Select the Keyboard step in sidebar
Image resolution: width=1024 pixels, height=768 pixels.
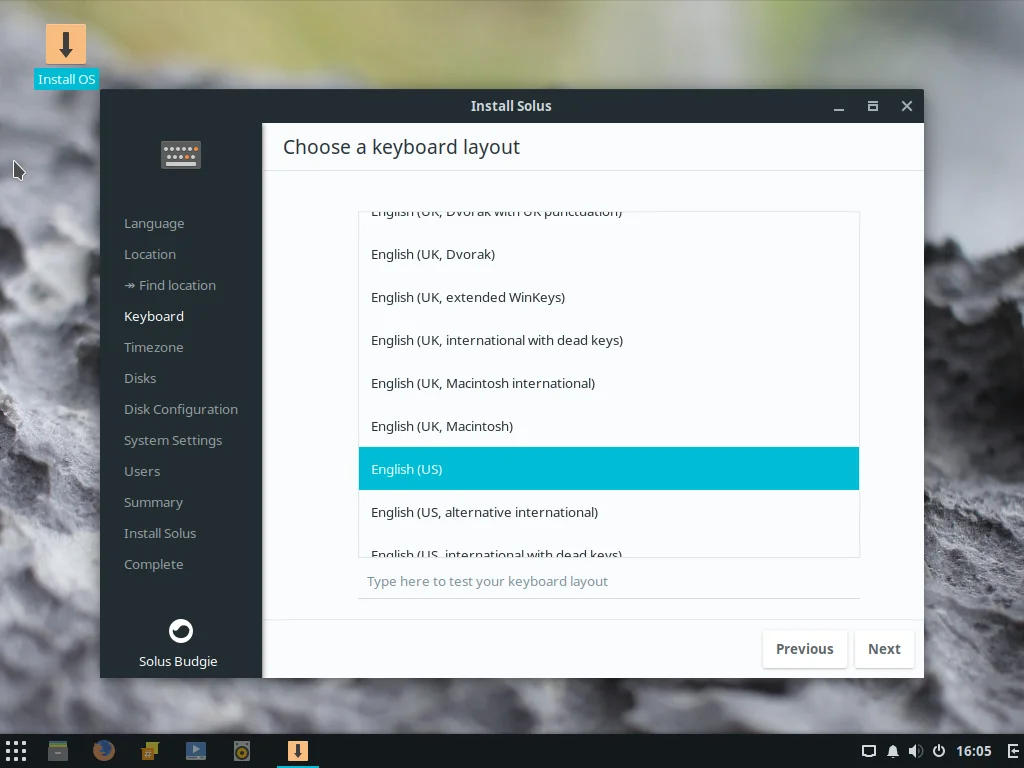[154, 316]
